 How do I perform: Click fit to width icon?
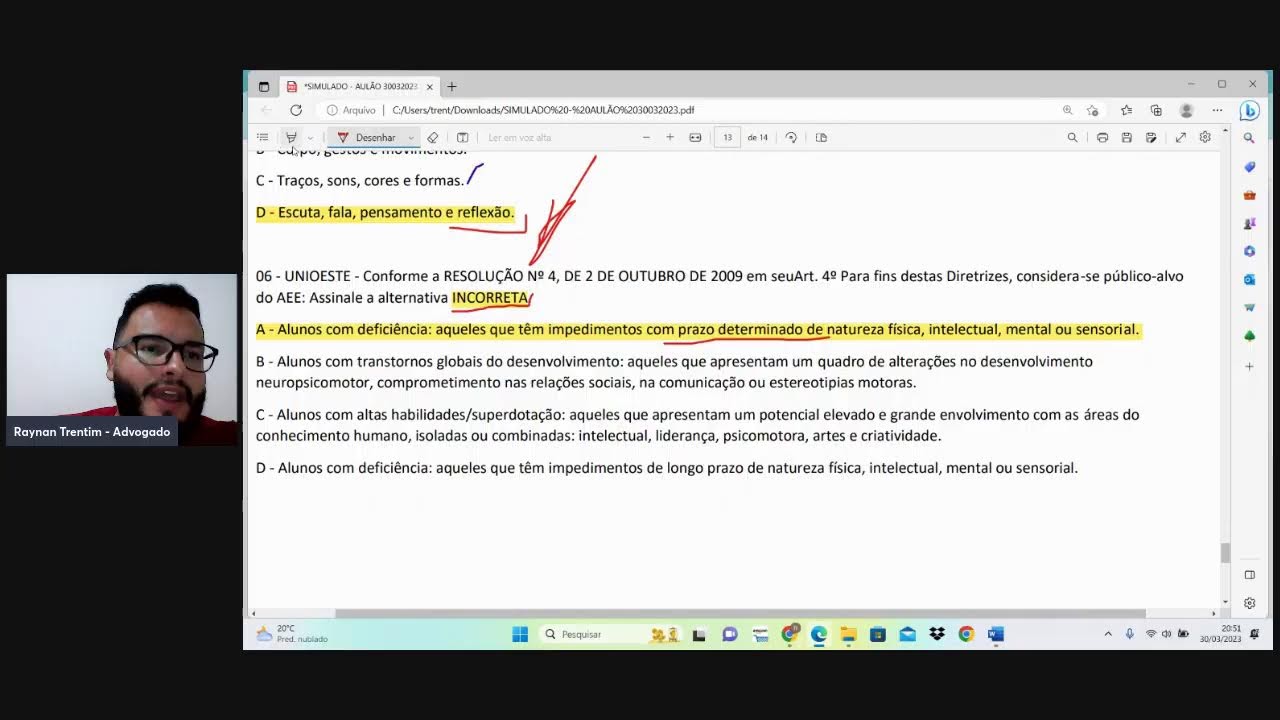tap(695, 137)
